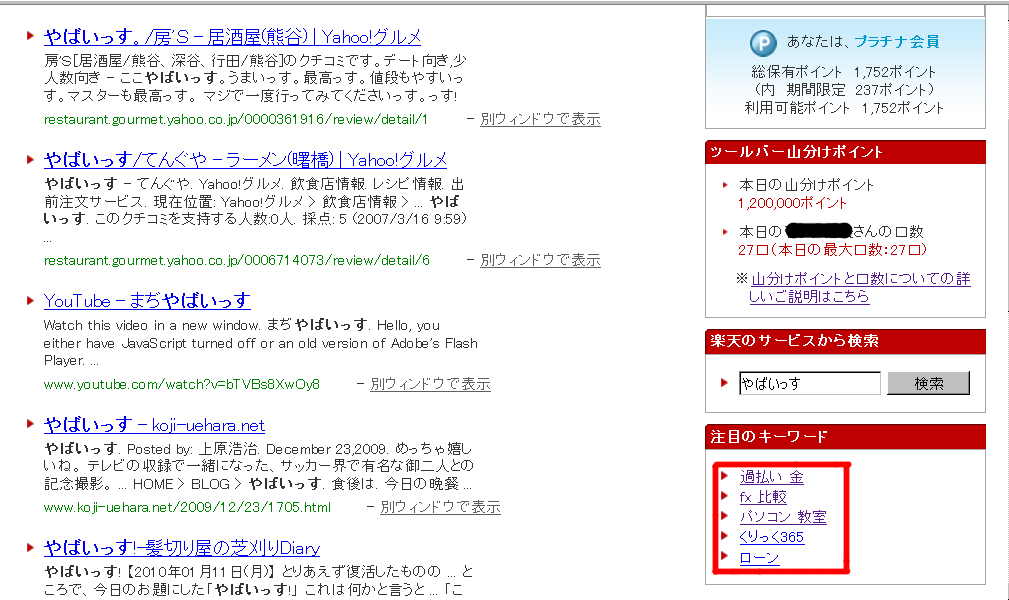Image resolution: width=1009 pixels, height=600 pixels.
Task: Open the 房'S result in a separate window
Action: tap(541, 119)
